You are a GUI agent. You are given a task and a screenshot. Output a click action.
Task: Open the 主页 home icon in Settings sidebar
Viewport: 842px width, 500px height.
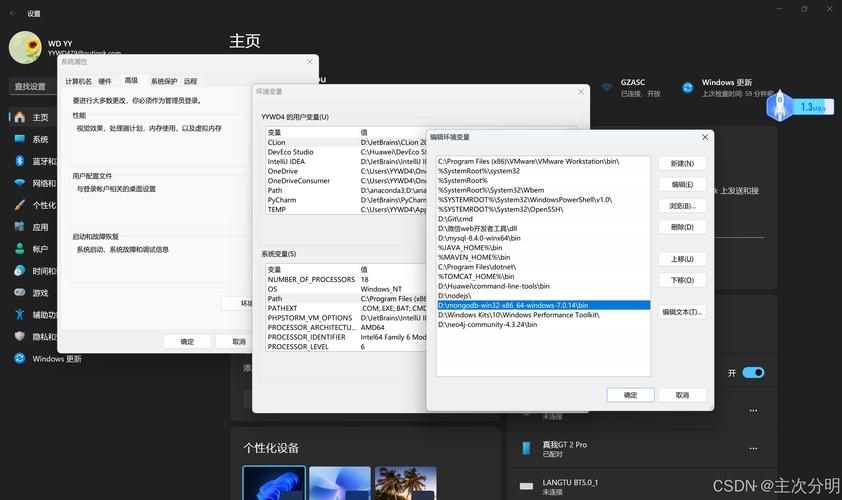tap(20, 117)
